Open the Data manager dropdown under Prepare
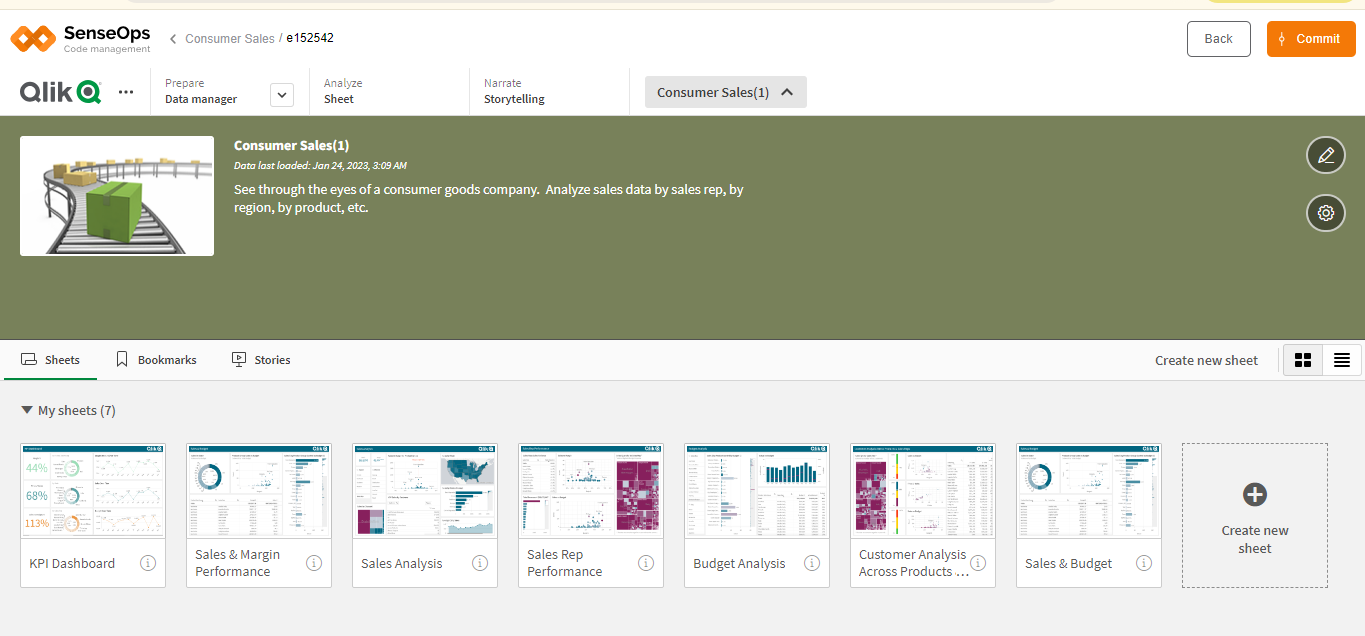 click(281, 94)
